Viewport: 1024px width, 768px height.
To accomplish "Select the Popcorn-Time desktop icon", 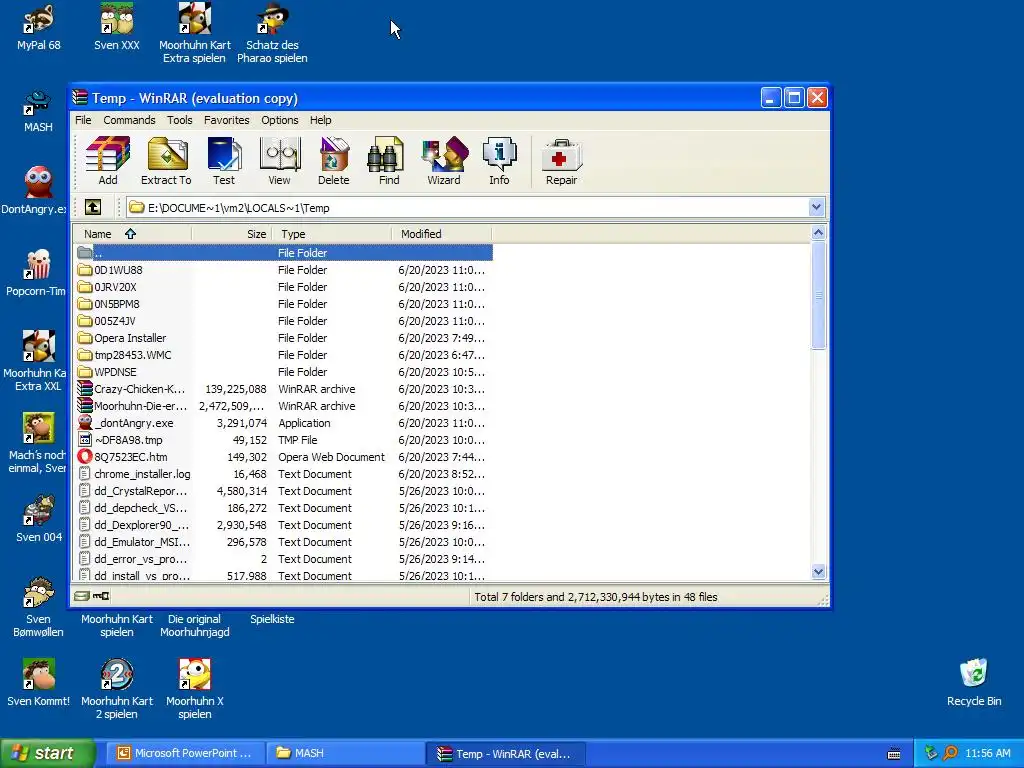I will [x=37, y=274].
